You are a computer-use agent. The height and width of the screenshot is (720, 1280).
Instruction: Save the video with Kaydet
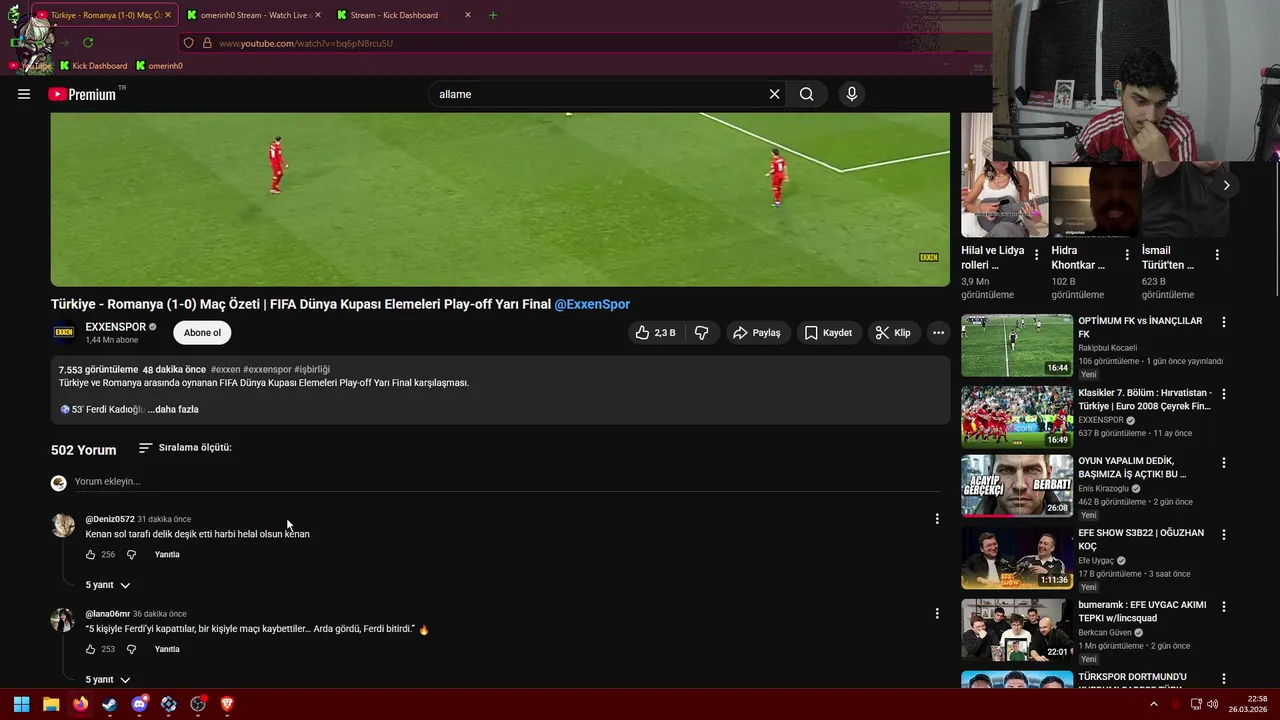[x=828, y=333]
